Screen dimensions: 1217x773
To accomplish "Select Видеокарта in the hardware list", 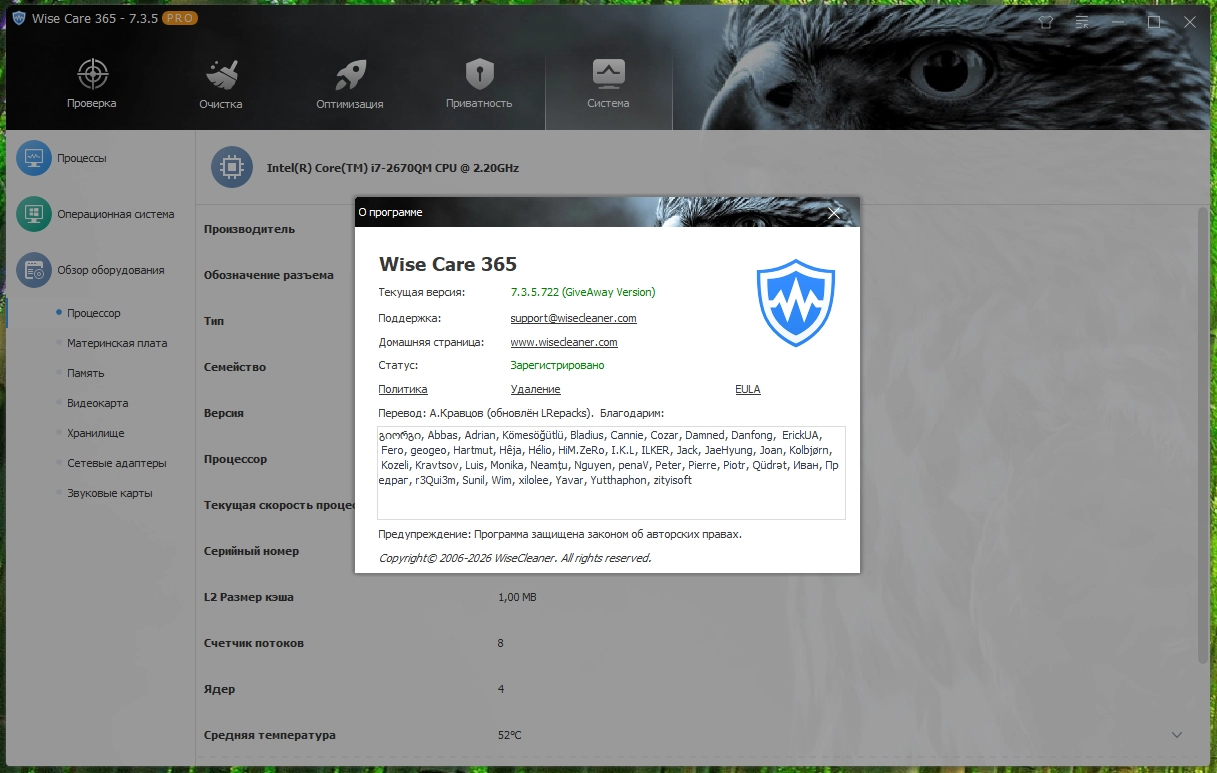I will coord(97,403).
